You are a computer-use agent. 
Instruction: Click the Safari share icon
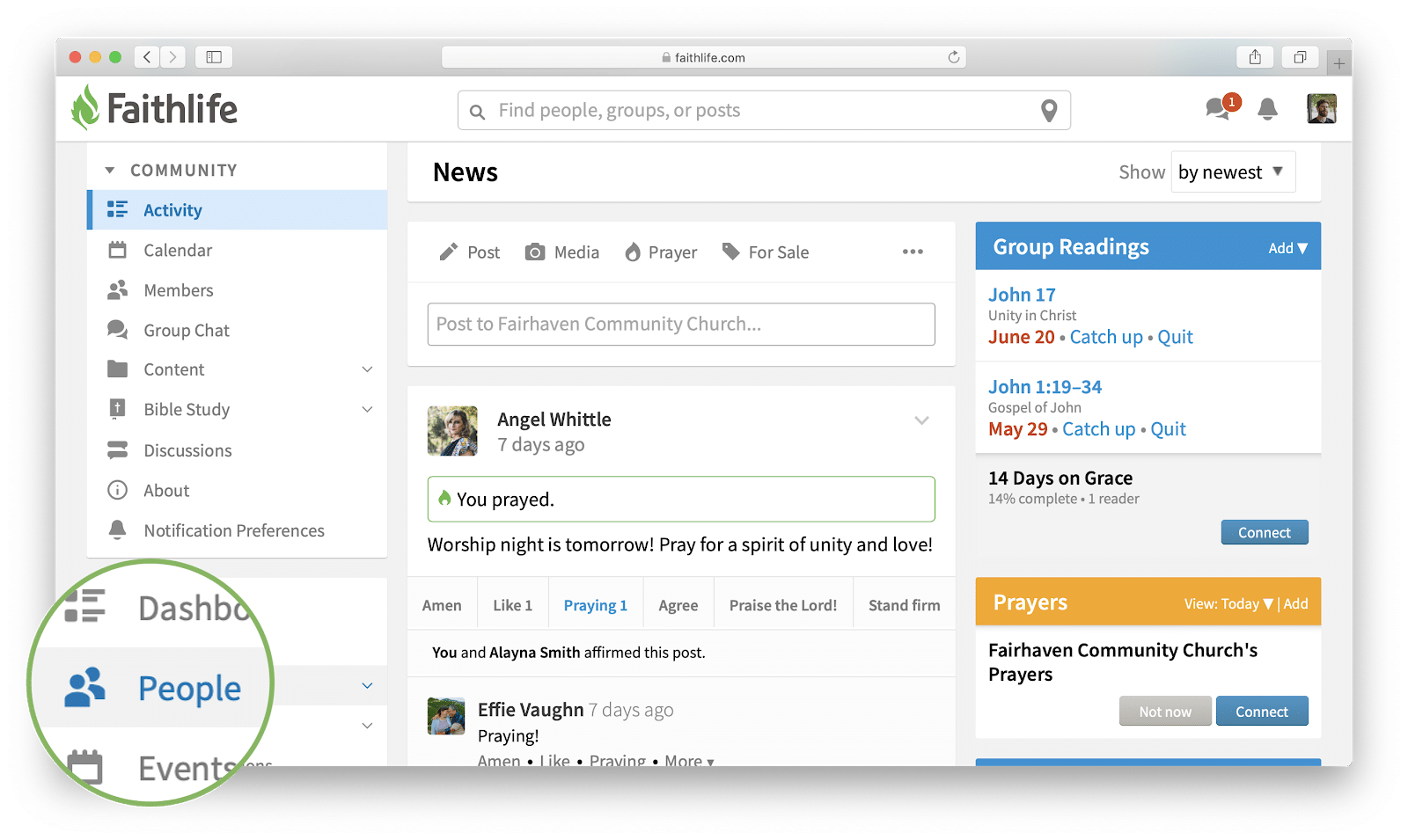1255,57
